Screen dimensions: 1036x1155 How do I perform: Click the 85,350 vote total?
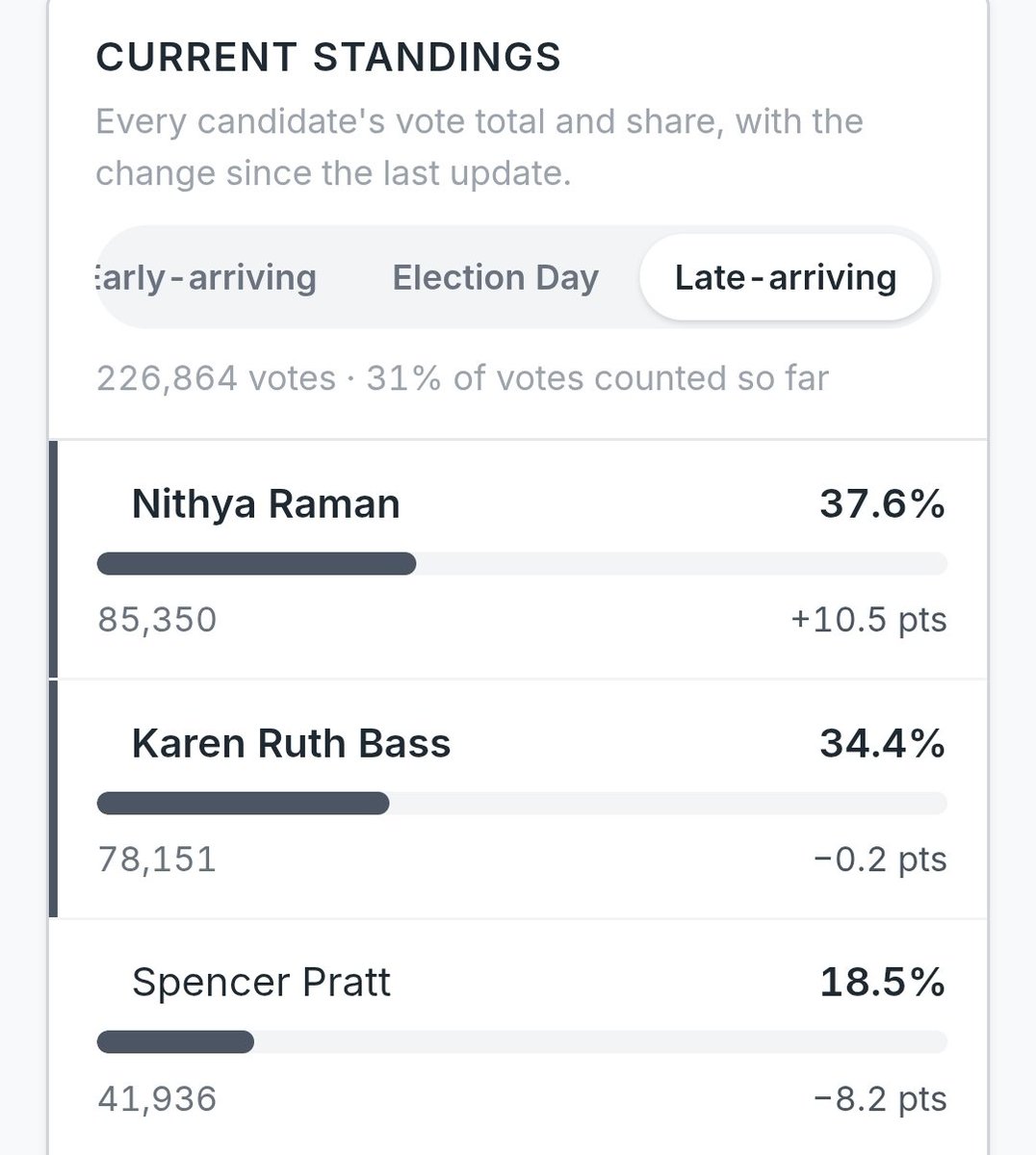click(x=157, y=620)
